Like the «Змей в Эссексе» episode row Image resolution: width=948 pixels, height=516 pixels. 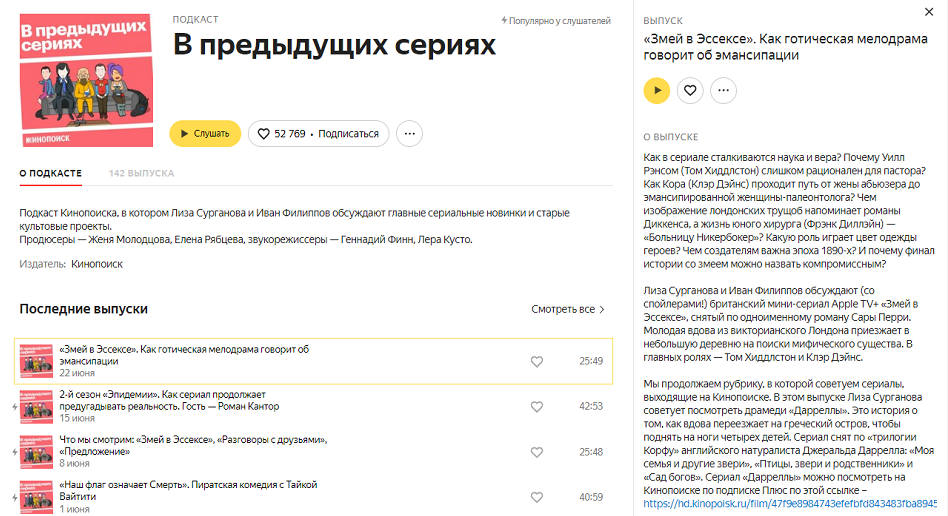pos(537,362)
